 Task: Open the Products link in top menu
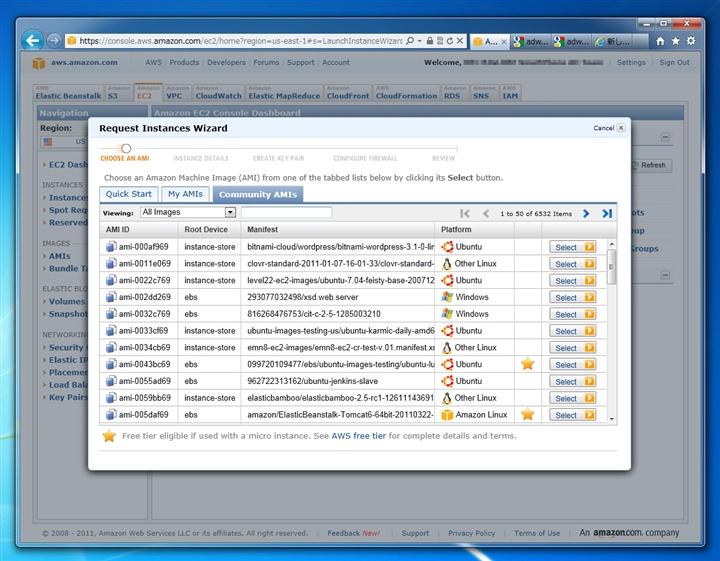184,62
